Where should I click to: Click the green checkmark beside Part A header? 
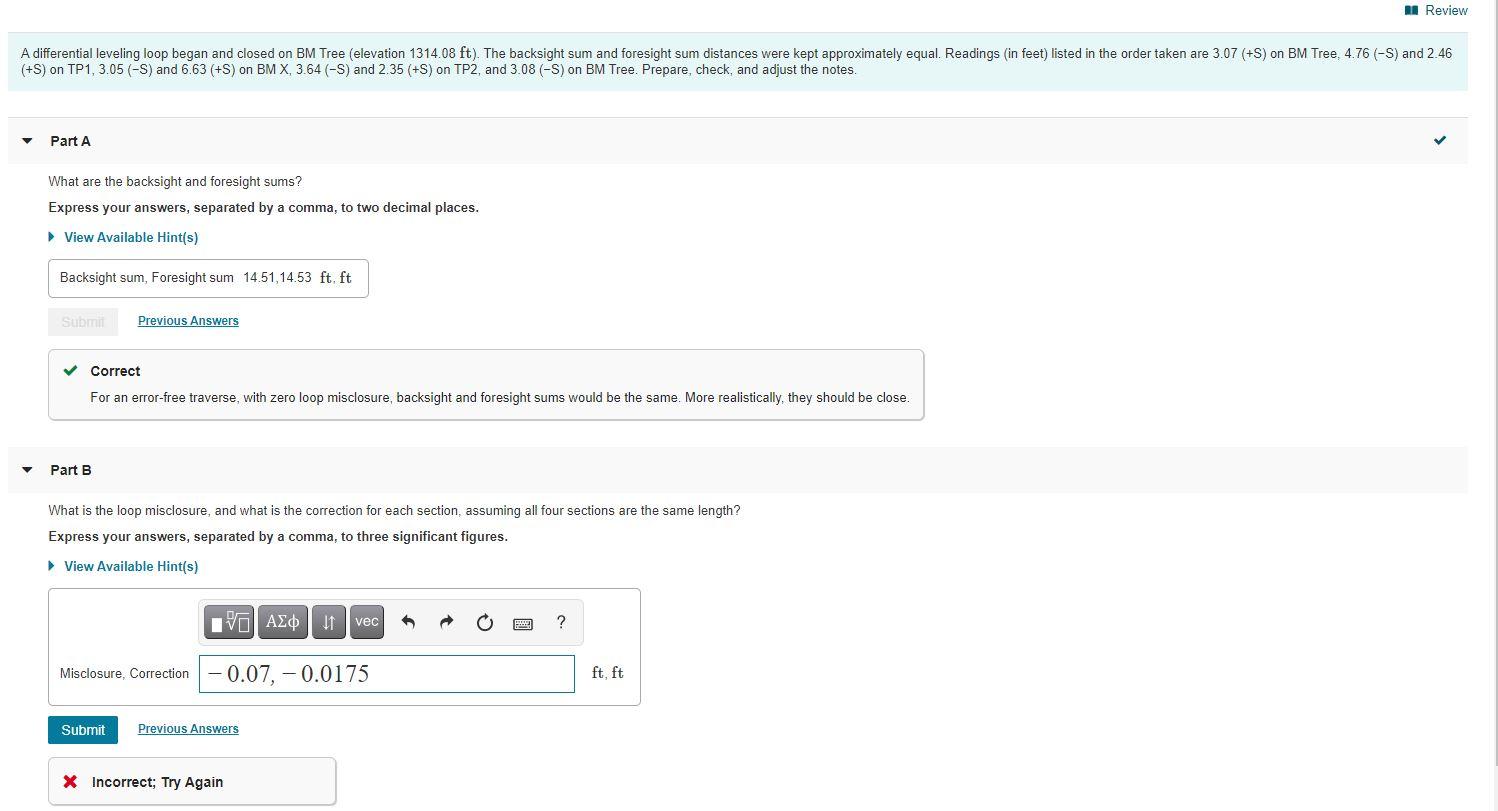coord(1439,141)
